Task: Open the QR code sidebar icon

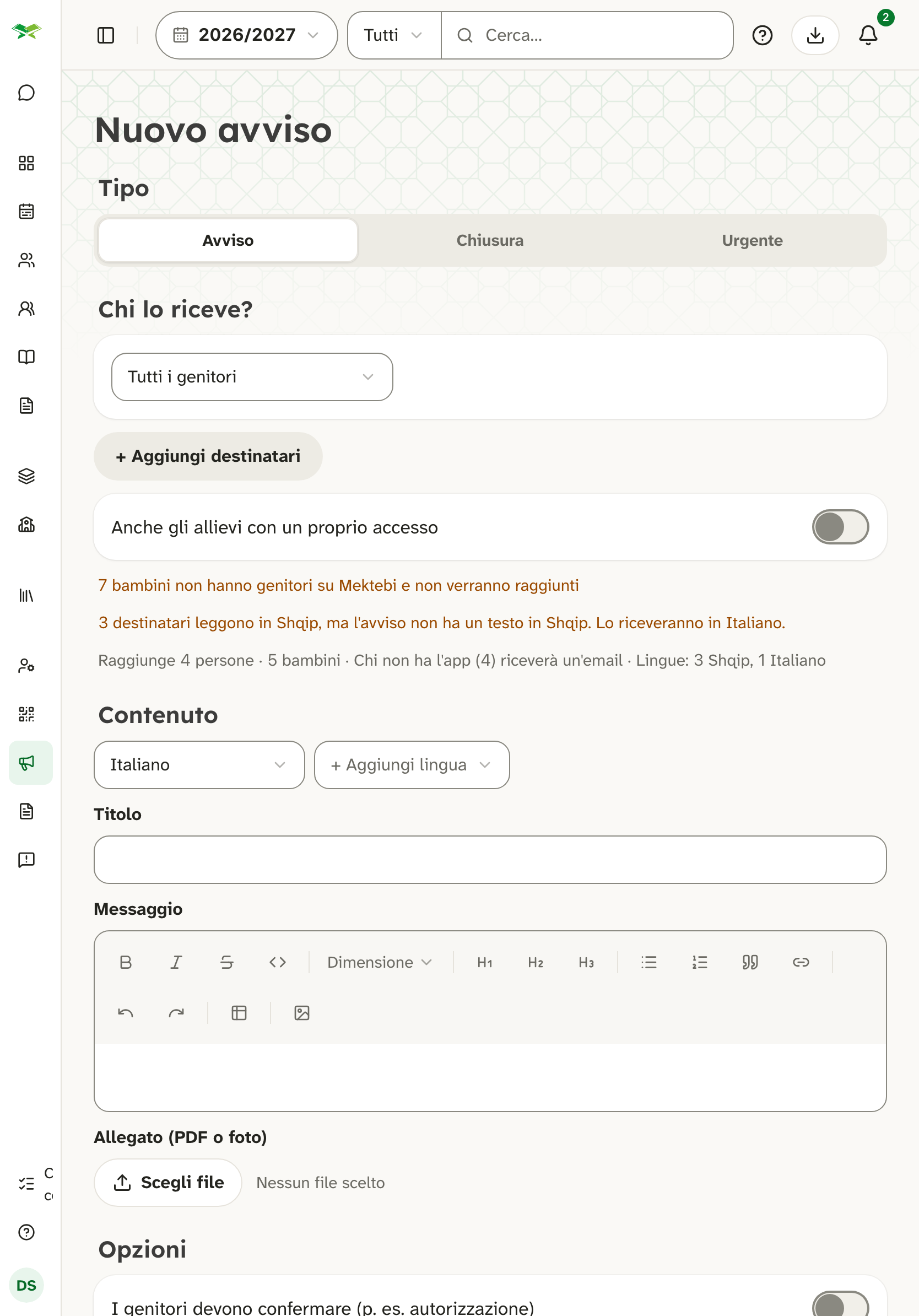Action: click(26, 714)
